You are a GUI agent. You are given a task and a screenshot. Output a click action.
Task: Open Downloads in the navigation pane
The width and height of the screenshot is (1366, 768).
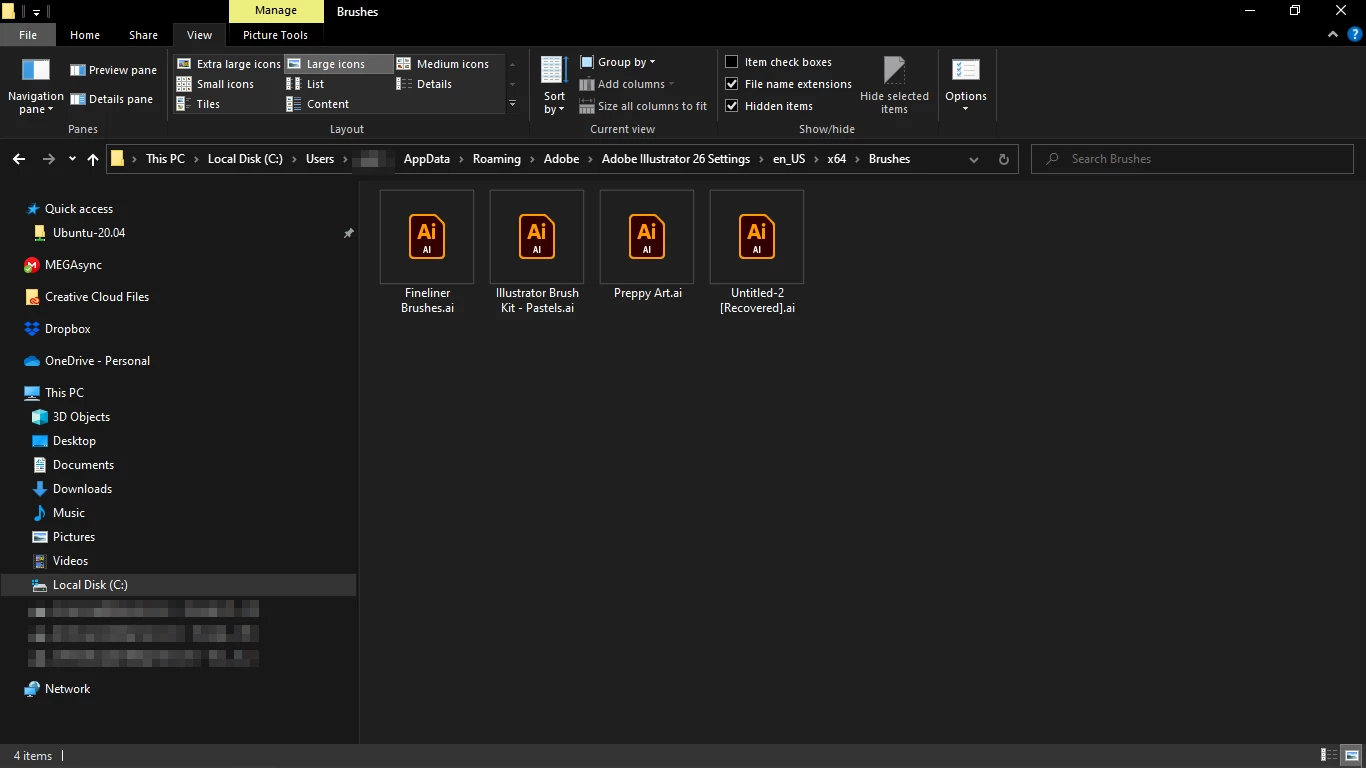tap(82, 489)
